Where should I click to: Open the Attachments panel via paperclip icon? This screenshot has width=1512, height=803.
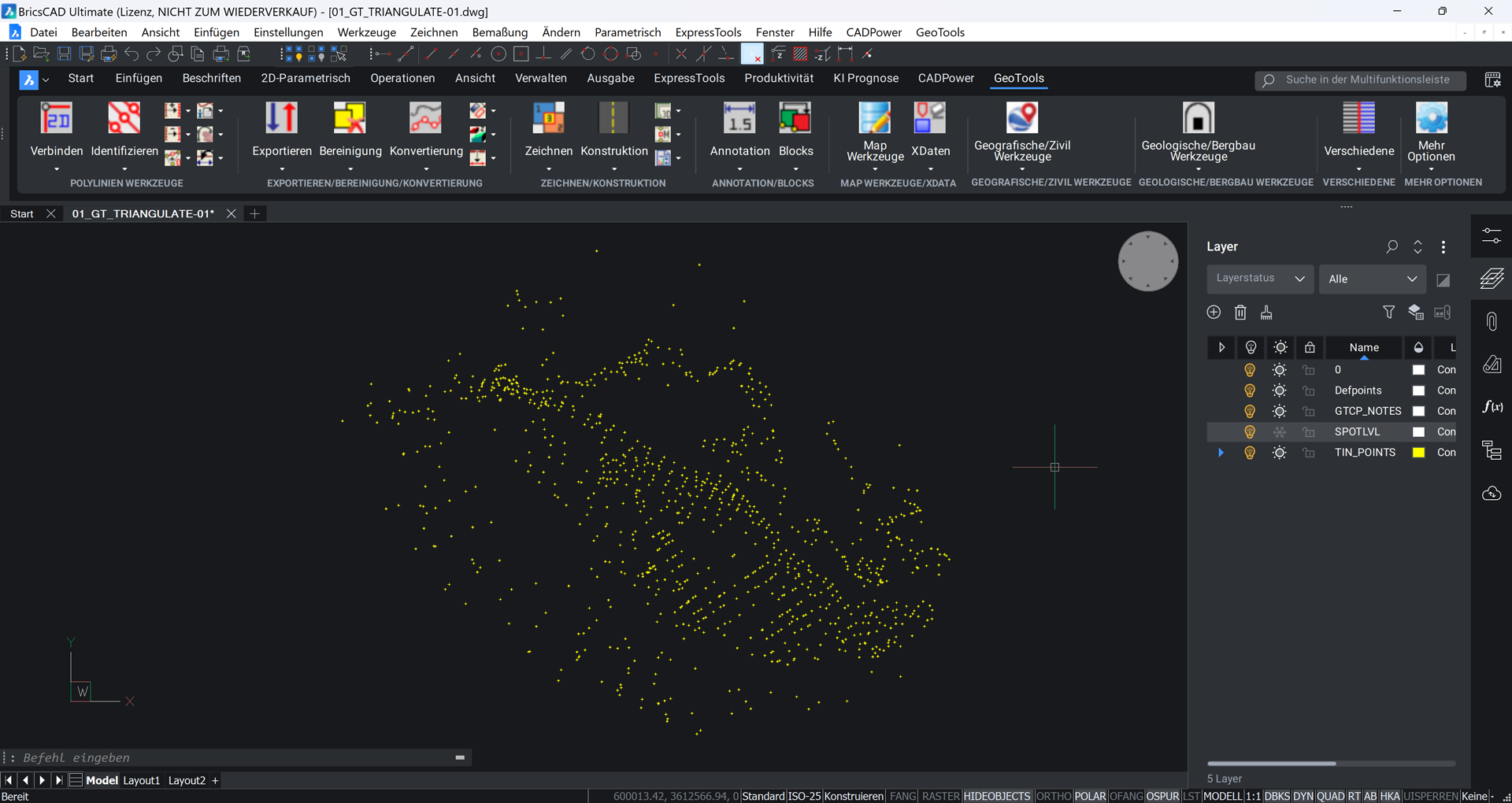pyautogui.click(x=1491, y=320)
